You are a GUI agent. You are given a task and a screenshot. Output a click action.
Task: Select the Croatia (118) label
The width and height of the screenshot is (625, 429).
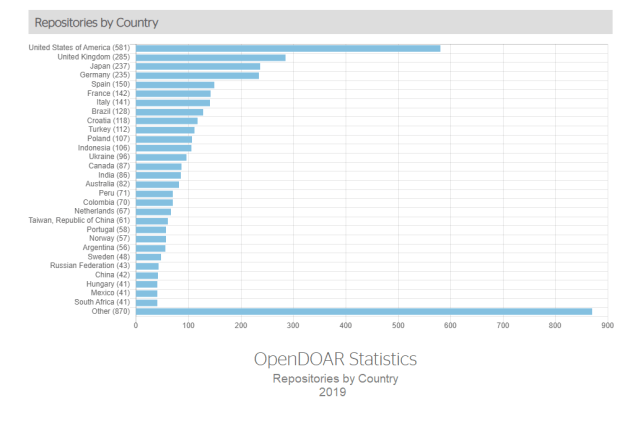(x=102, y=120)
